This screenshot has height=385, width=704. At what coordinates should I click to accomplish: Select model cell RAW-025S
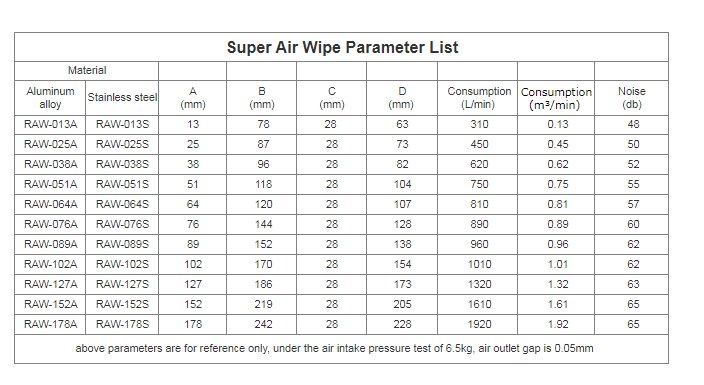click(x=122, y=144)
